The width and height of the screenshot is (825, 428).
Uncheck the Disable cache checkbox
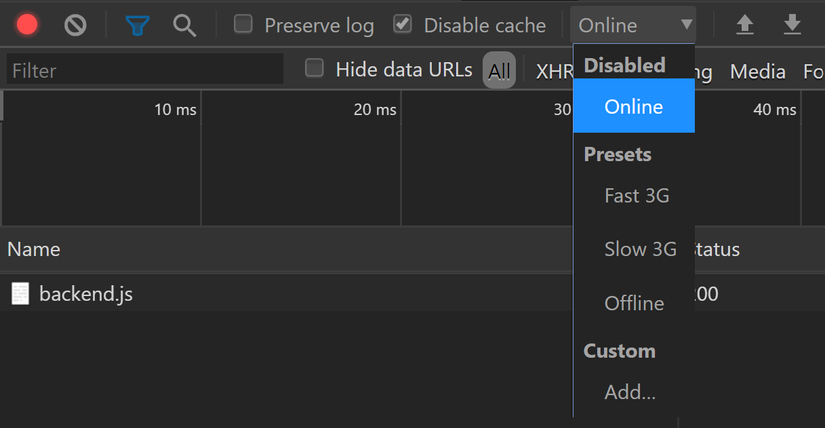402,25
